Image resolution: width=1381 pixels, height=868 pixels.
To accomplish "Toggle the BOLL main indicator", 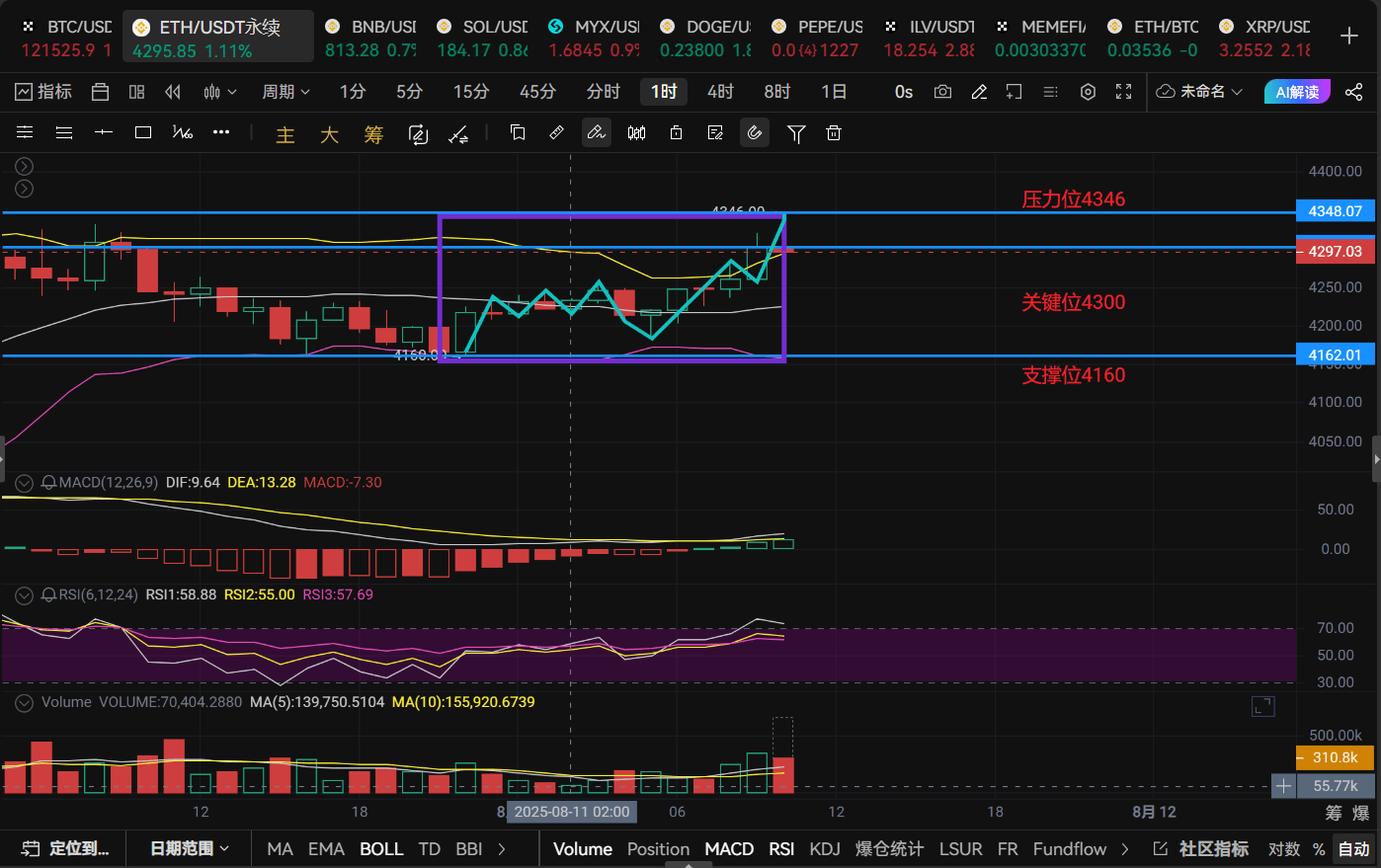I will click(x=381, y=848).
